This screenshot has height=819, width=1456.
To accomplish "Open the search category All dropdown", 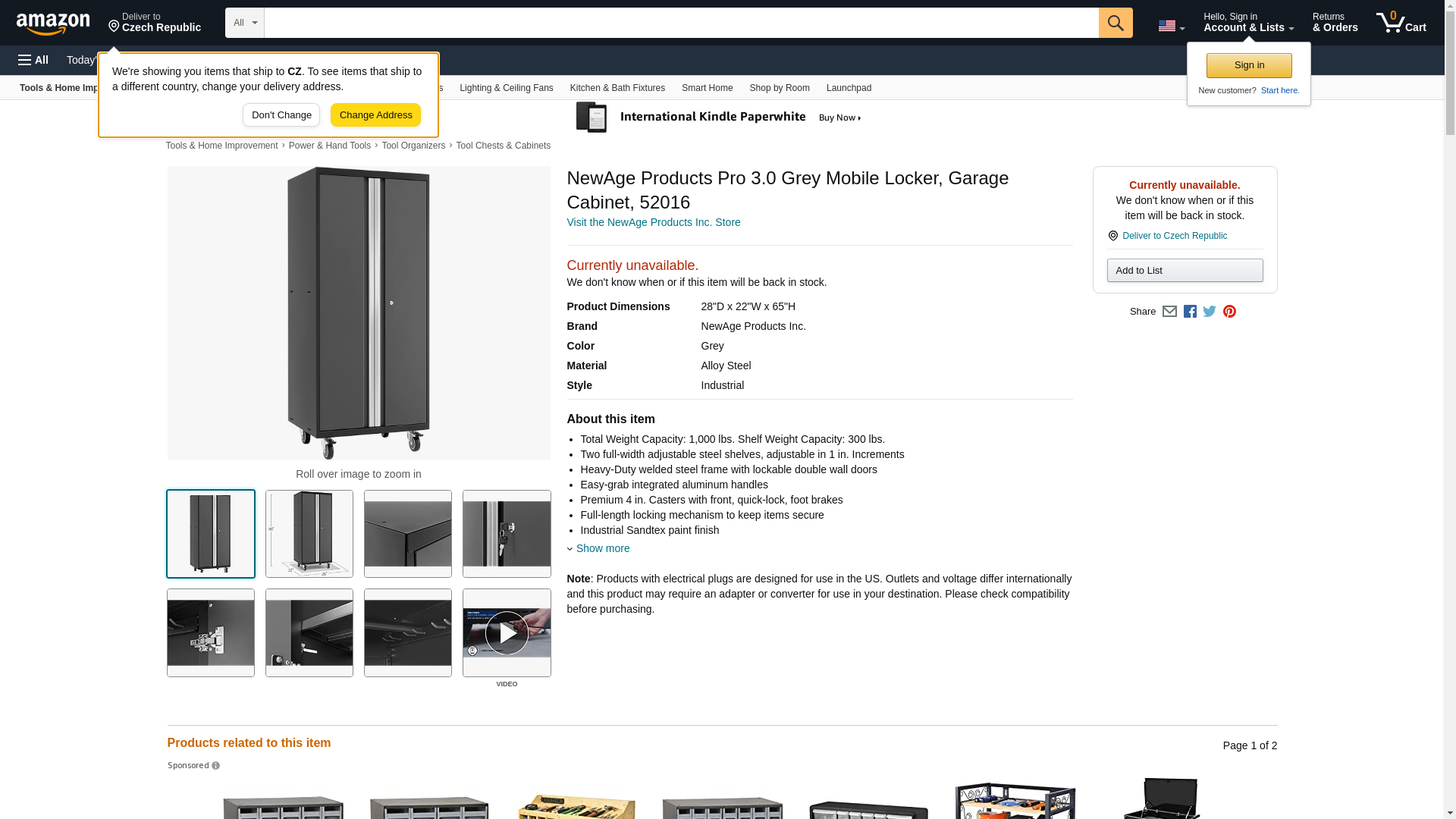I will [244, 23].
